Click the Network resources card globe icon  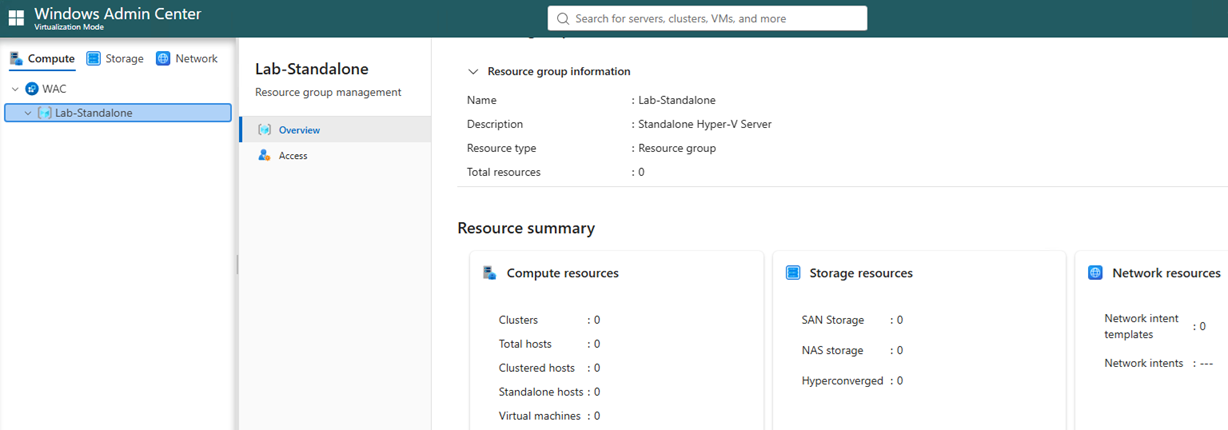click(x=1095, y=273)
